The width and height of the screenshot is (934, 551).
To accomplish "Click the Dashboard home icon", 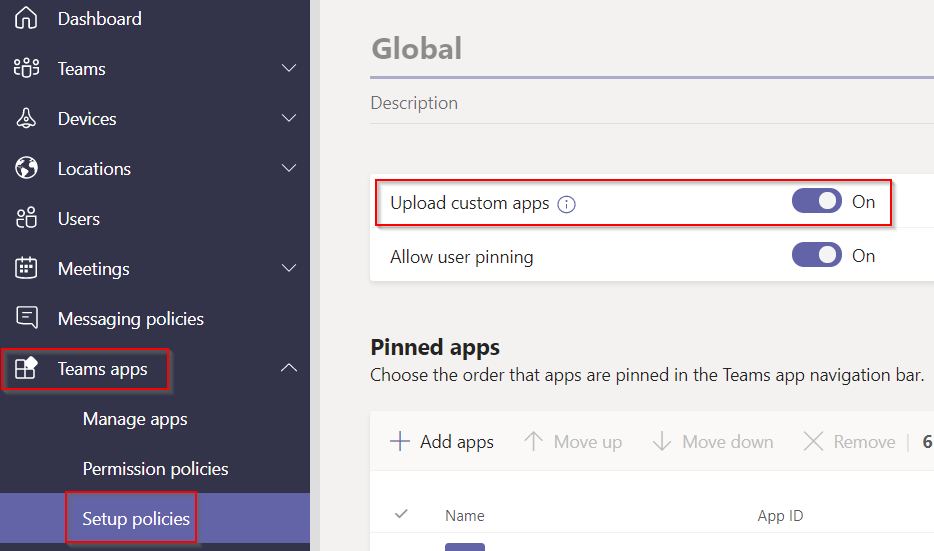I will click(26, 18).
